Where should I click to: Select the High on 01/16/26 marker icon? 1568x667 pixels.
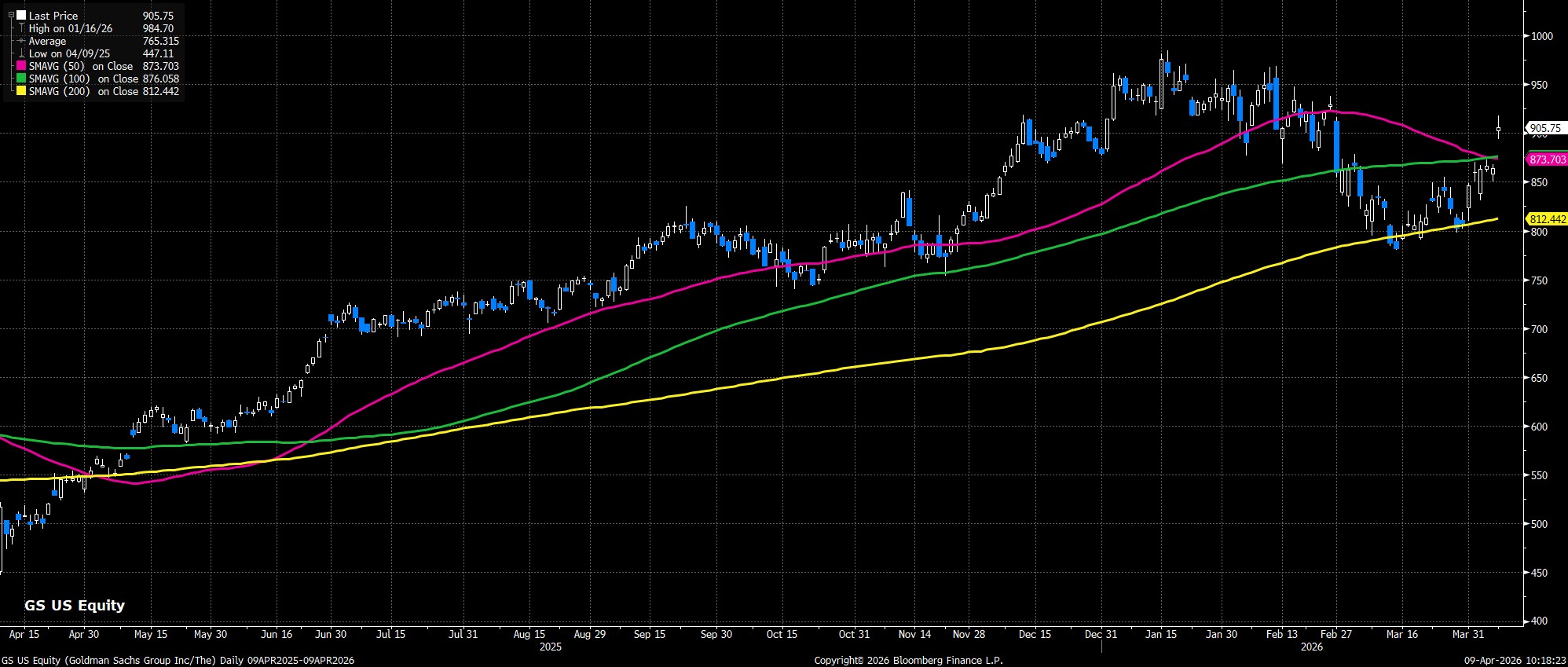(x=21, y=28)
